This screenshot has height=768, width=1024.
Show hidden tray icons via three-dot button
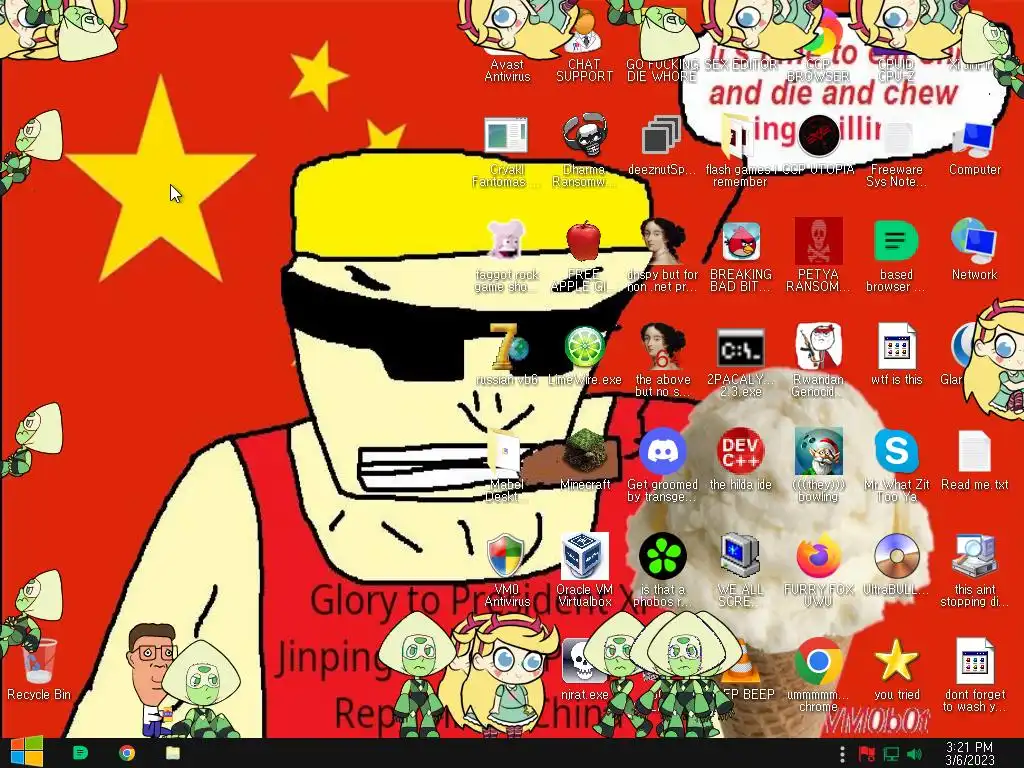click(842, 754)
